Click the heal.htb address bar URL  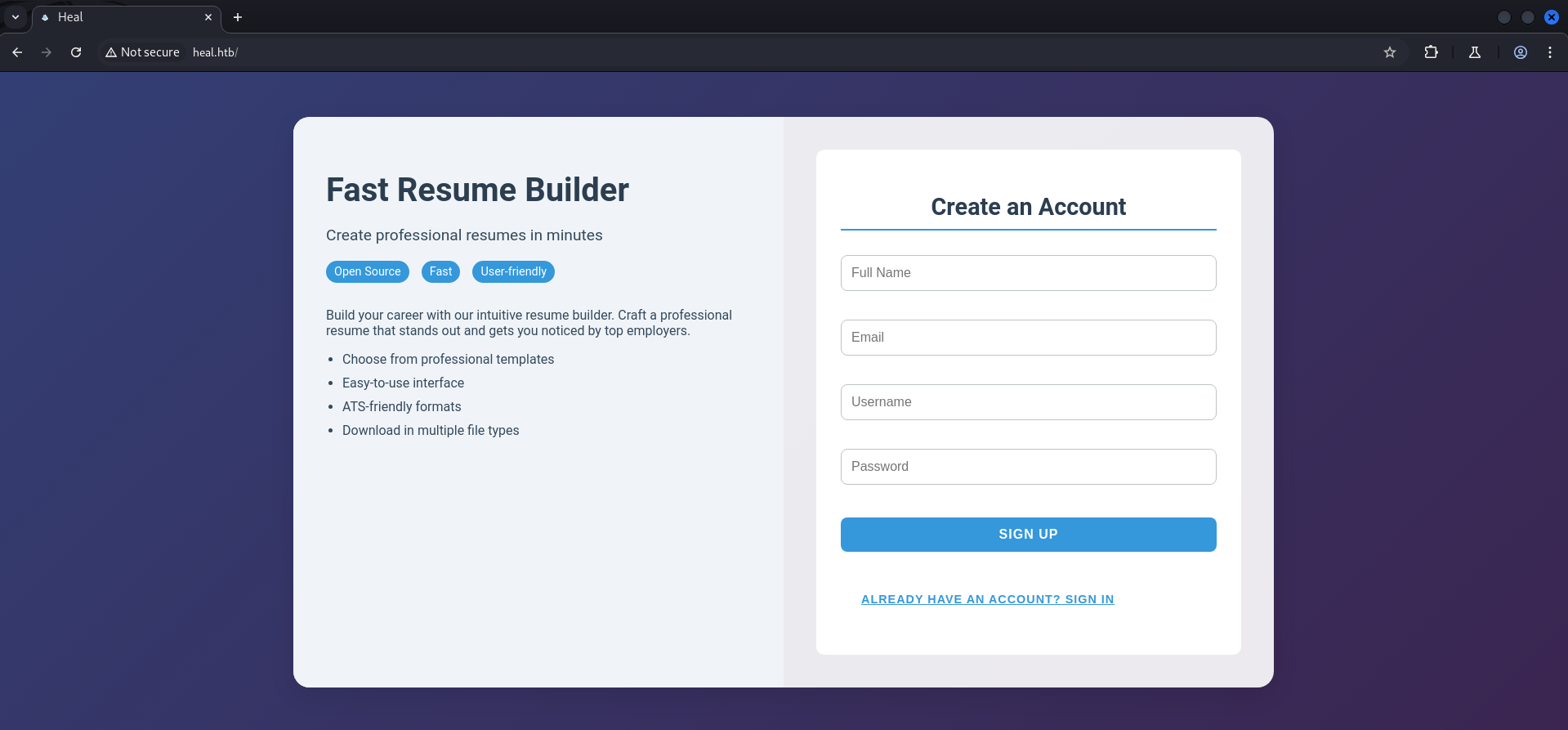215,52
